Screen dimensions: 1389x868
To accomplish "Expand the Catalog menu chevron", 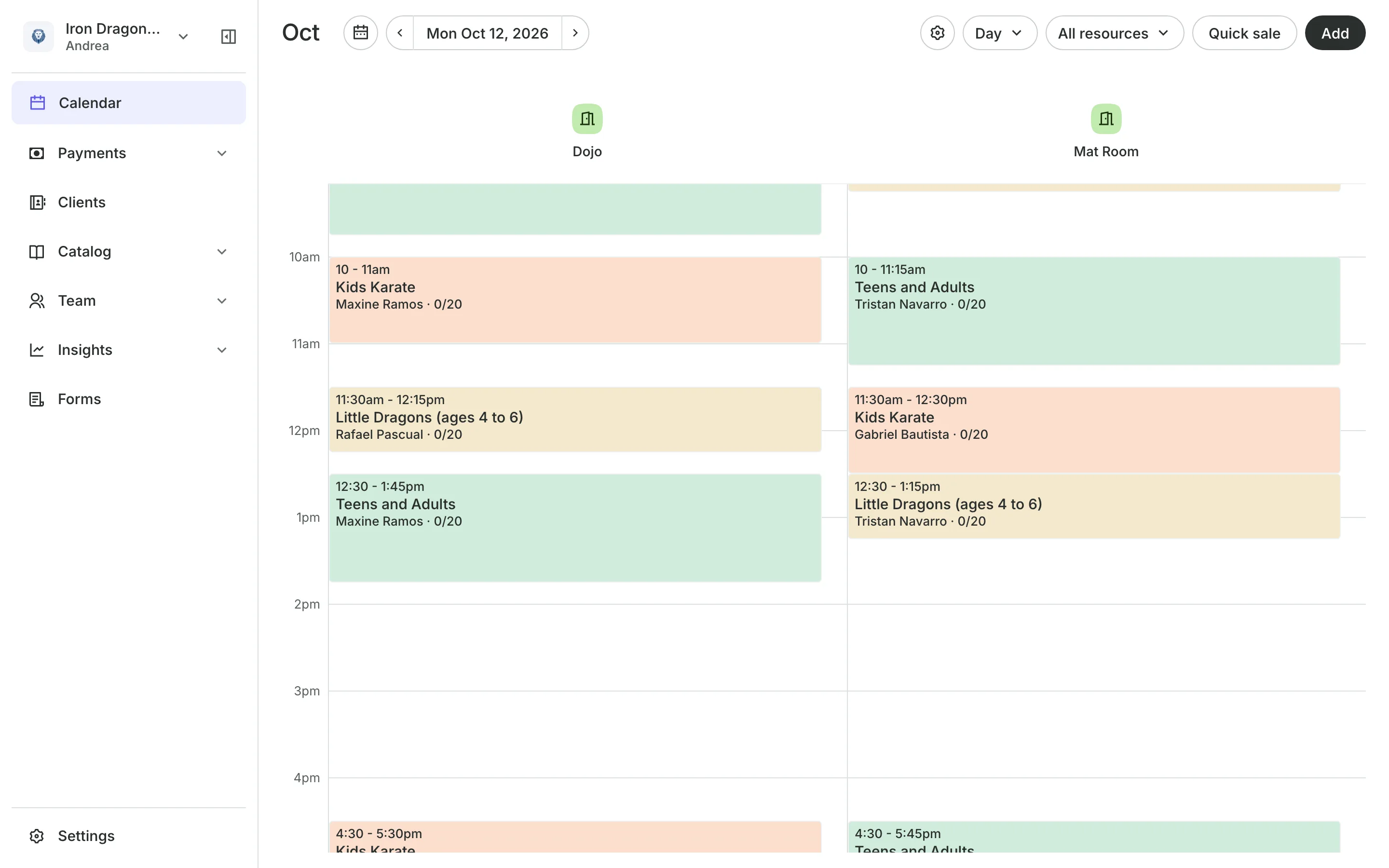I will (x=221, y=252).
